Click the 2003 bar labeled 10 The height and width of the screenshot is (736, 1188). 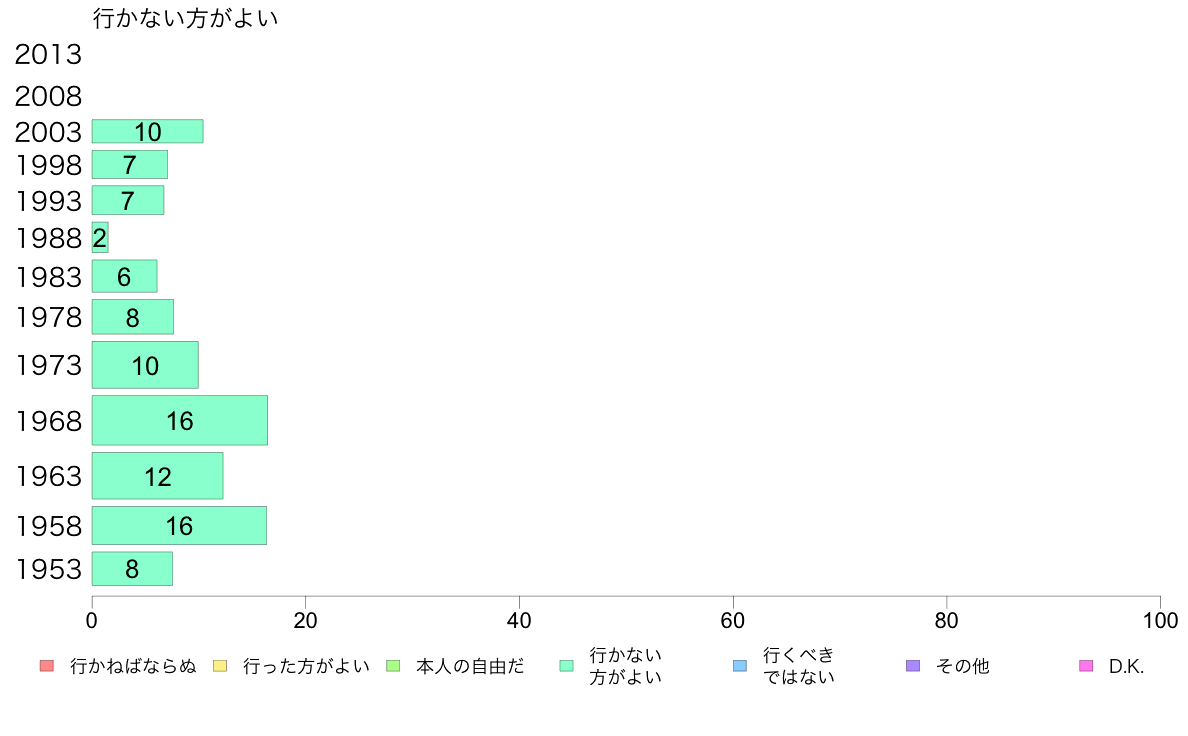point(148,131)
